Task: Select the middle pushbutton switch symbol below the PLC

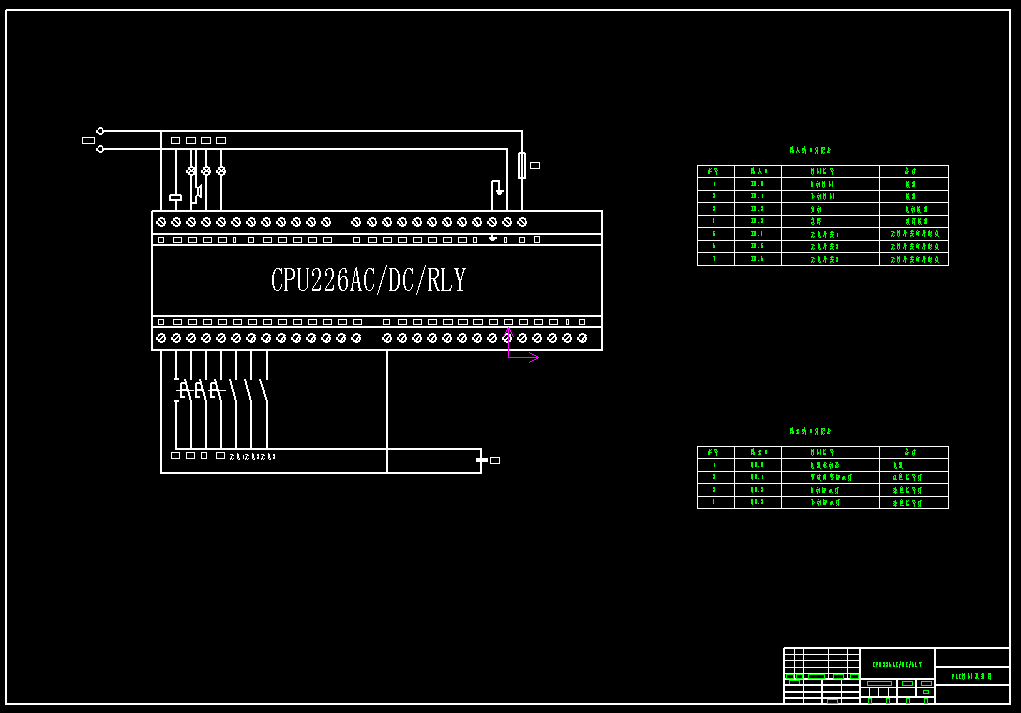Action: [199, 390]
